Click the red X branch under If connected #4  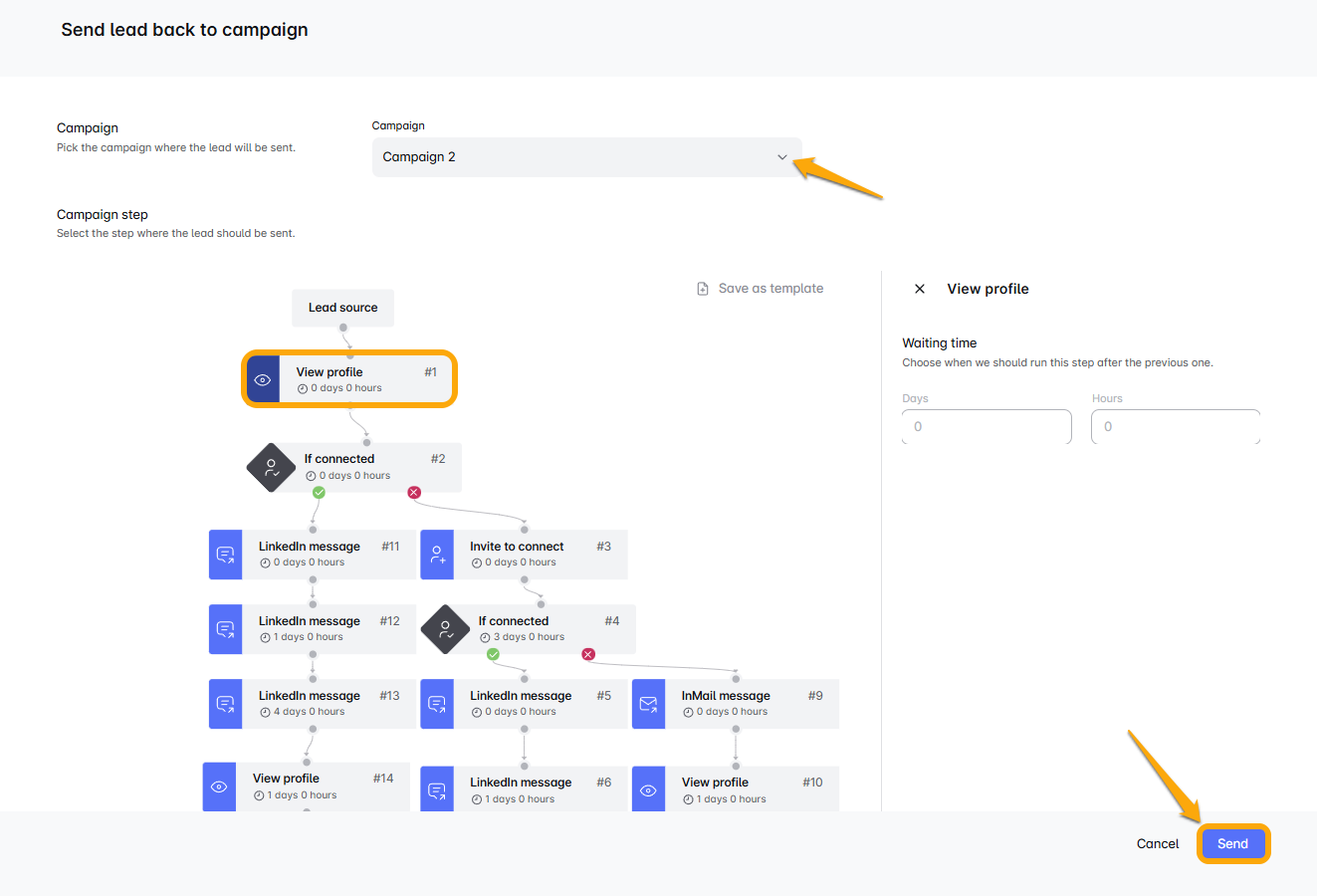click(588, 654)
